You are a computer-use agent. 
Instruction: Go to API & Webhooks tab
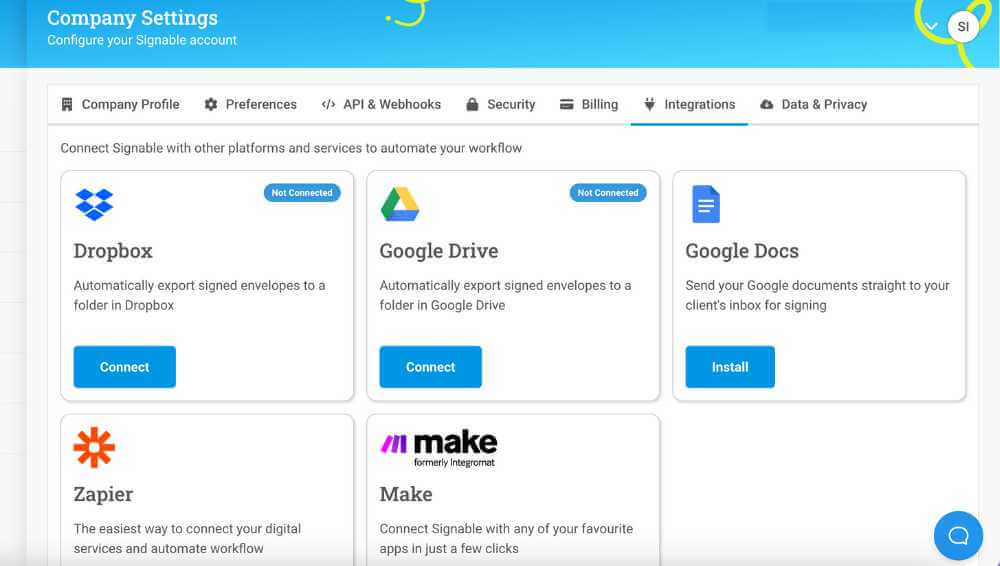(x=381, y=104)
